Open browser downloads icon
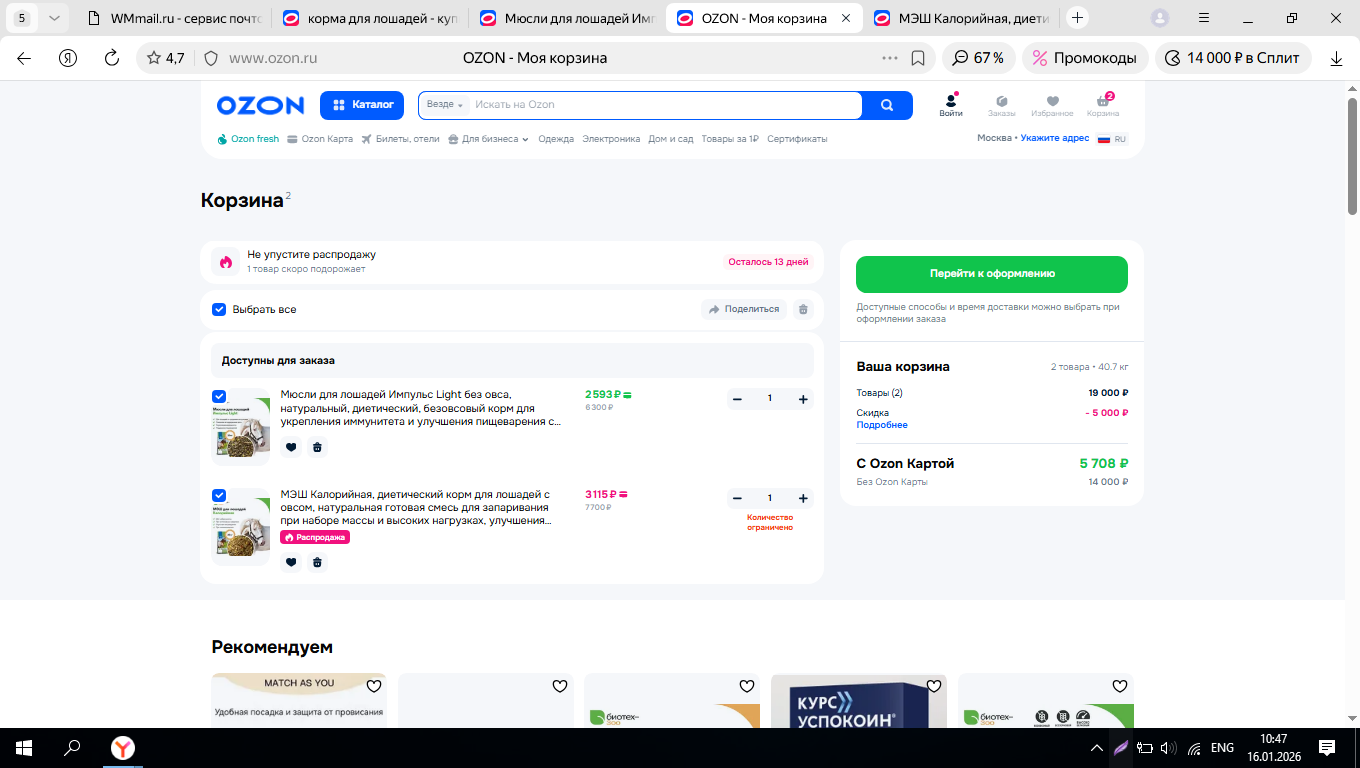1360x768 pixels. [x=1336, y=58]
